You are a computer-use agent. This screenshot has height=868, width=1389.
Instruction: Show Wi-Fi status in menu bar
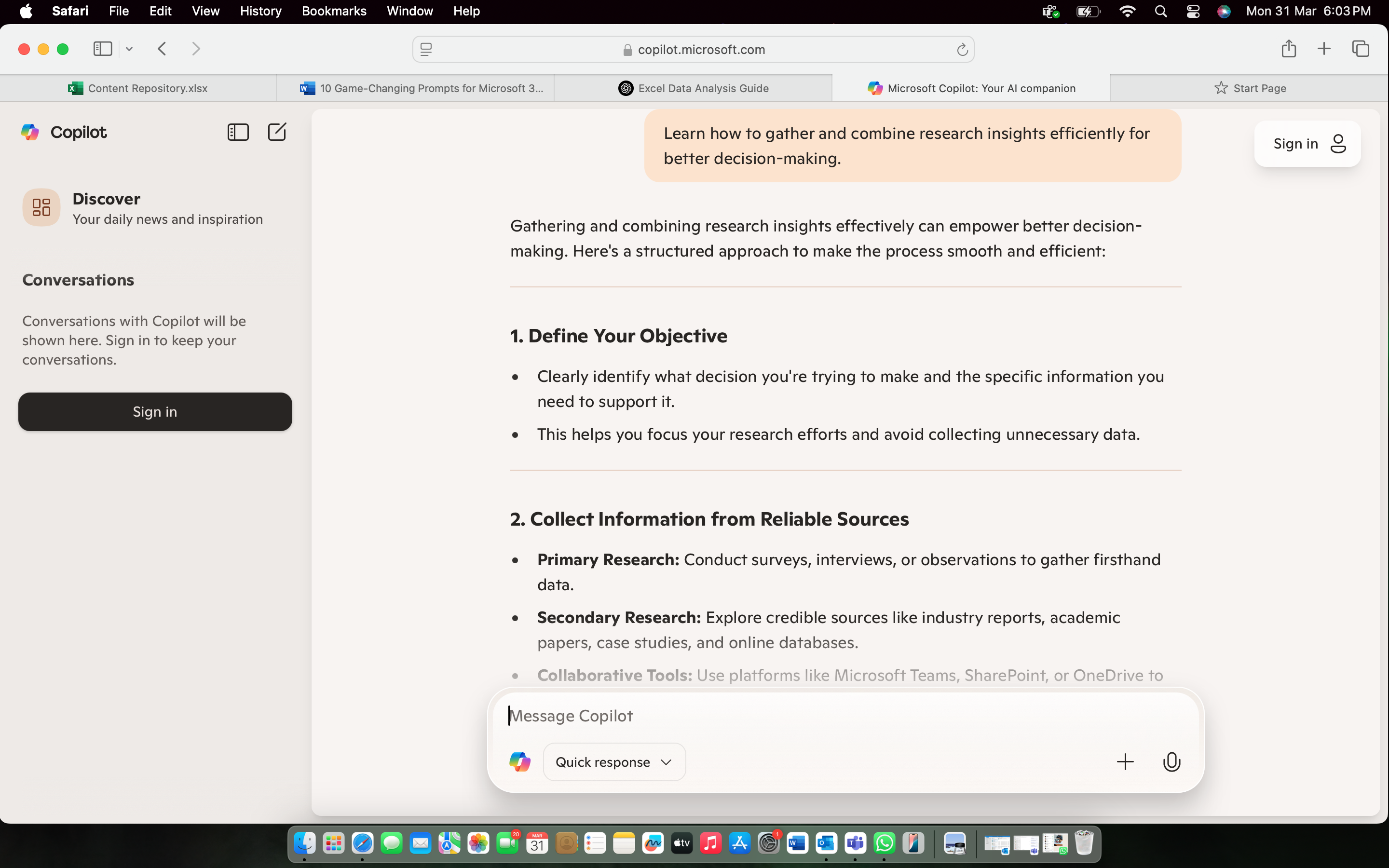tap(1127, 12)
